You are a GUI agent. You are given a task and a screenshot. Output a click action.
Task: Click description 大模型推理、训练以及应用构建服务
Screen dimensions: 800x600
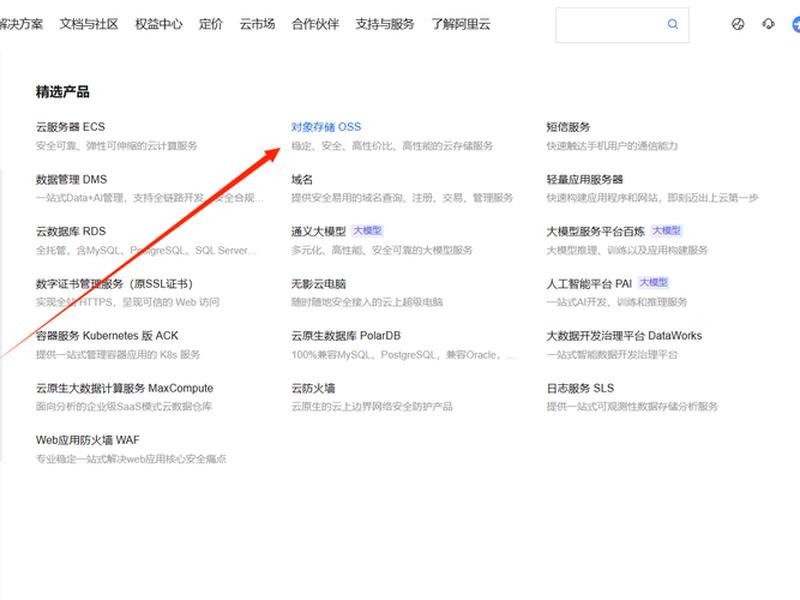627,250
